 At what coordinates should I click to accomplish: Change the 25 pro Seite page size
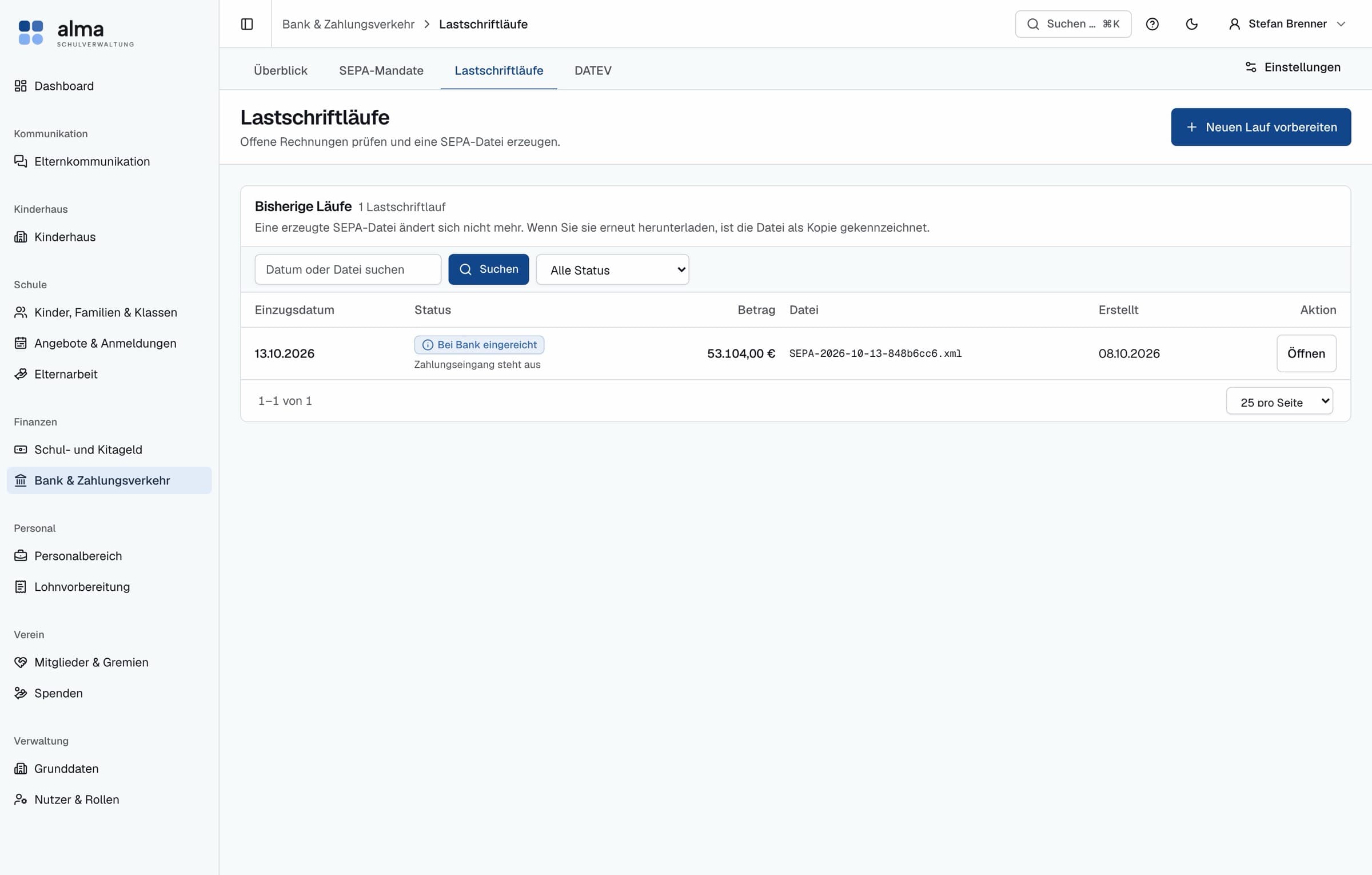1279,401
